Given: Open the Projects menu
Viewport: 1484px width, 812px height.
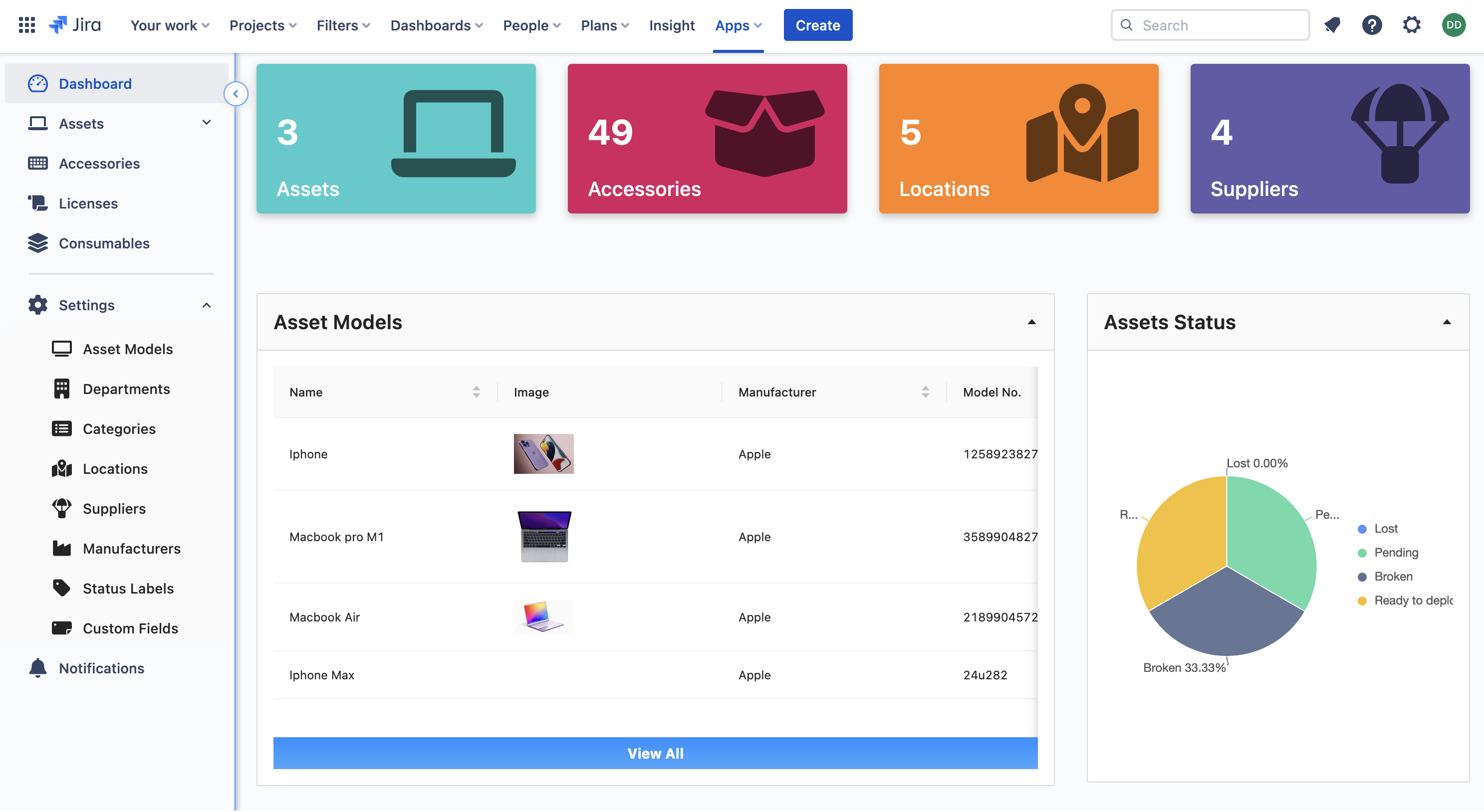Looking at the screenshot, I should click(x=262, y=25).
